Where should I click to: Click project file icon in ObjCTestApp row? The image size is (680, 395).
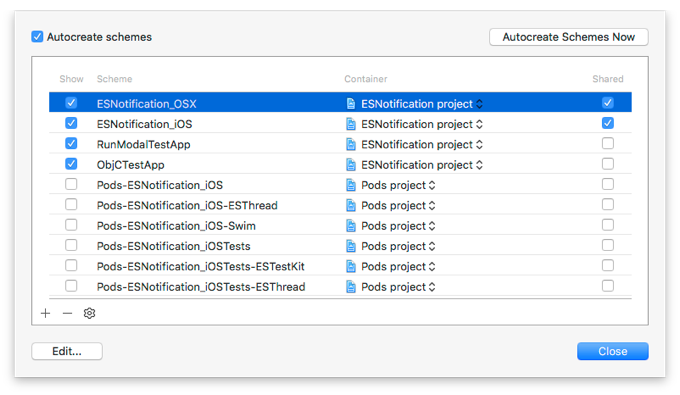[x=351, y=165]
